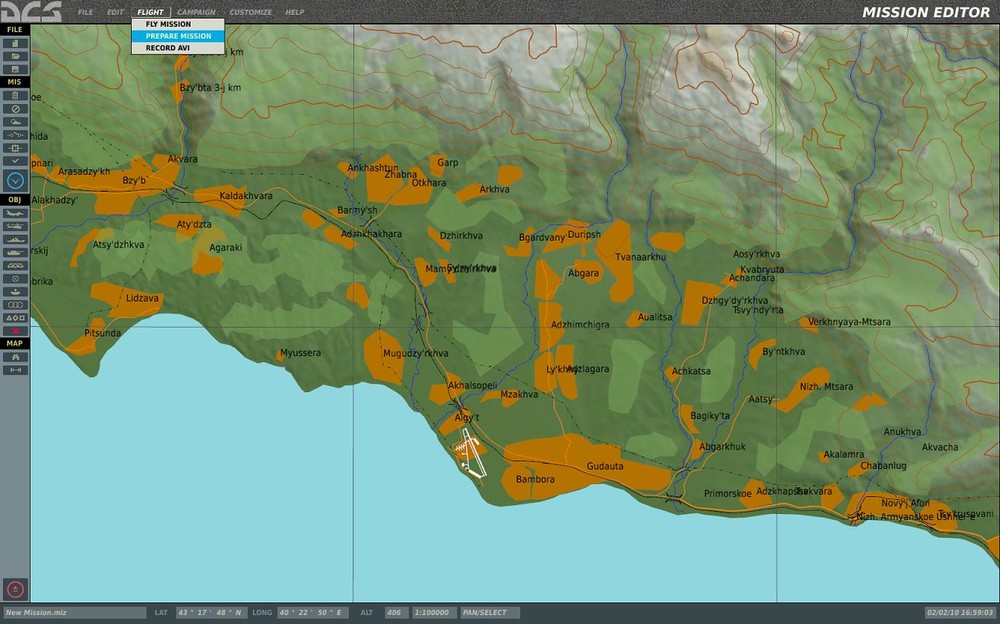Click the white airfield symbol near Algy't

pyautogui.click(x=471, y=452)
